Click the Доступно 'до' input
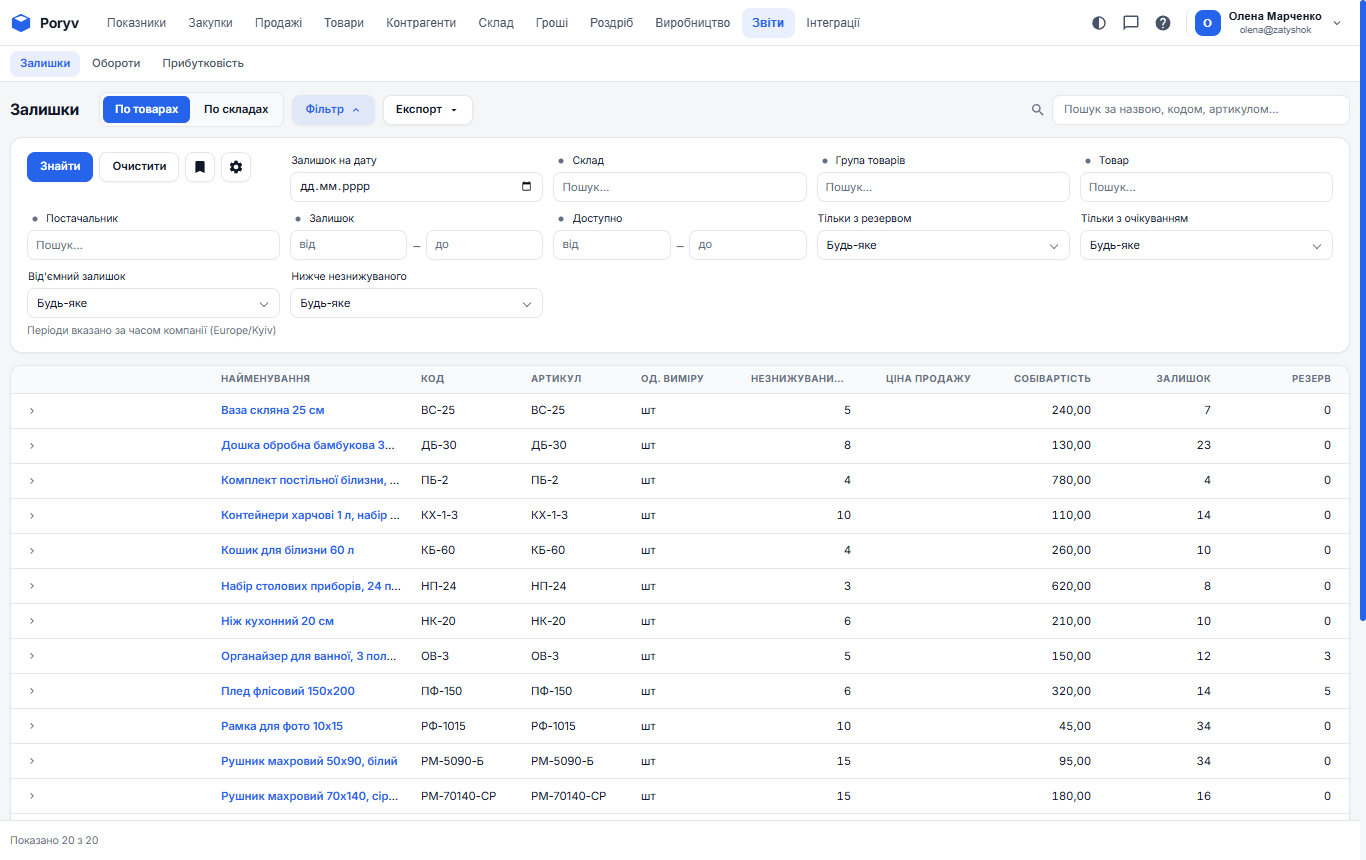The image size is (1366, 860). (748, 245)
